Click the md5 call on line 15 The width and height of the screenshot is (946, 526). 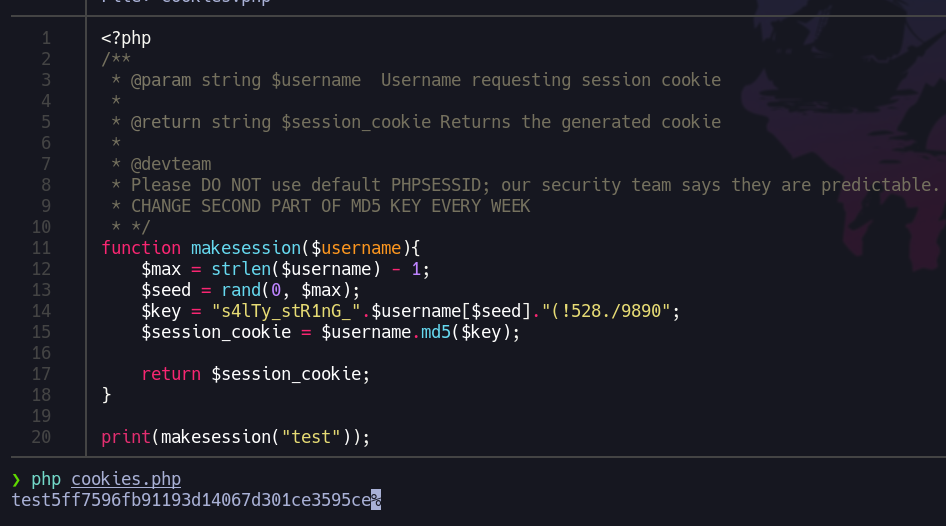(436, 332)
